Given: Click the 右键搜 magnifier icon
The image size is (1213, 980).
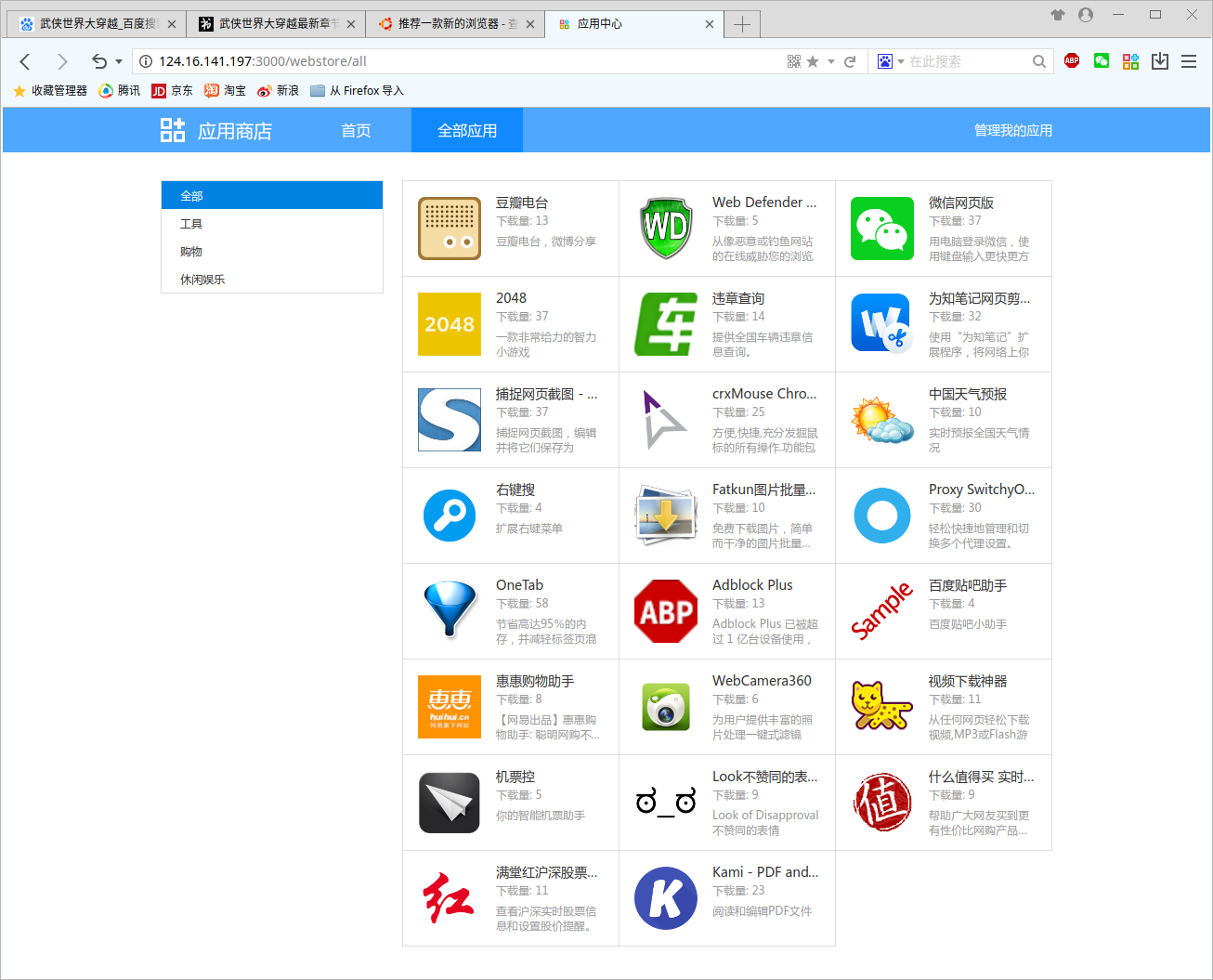Looking at the screenshot, I should click(x=450, y=516).
